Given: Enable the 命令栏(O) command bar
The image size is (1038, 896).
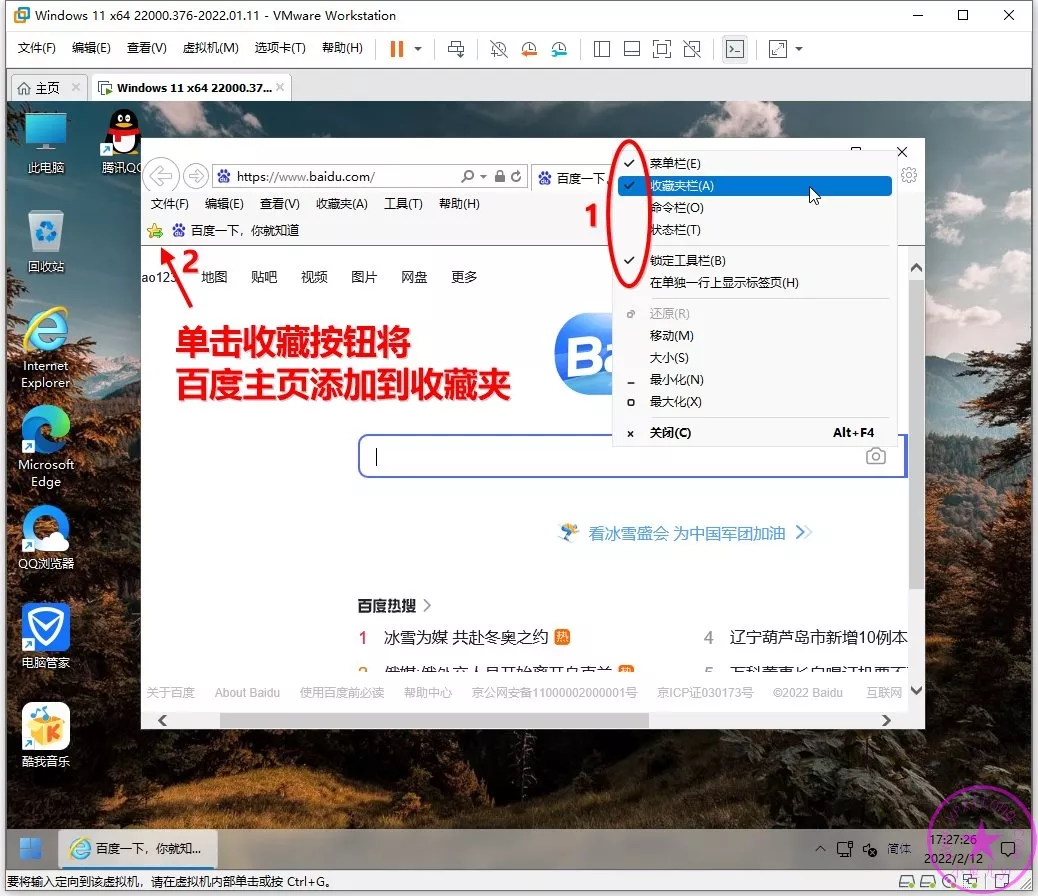Looking at the screenshot, I should coord(755,208).
